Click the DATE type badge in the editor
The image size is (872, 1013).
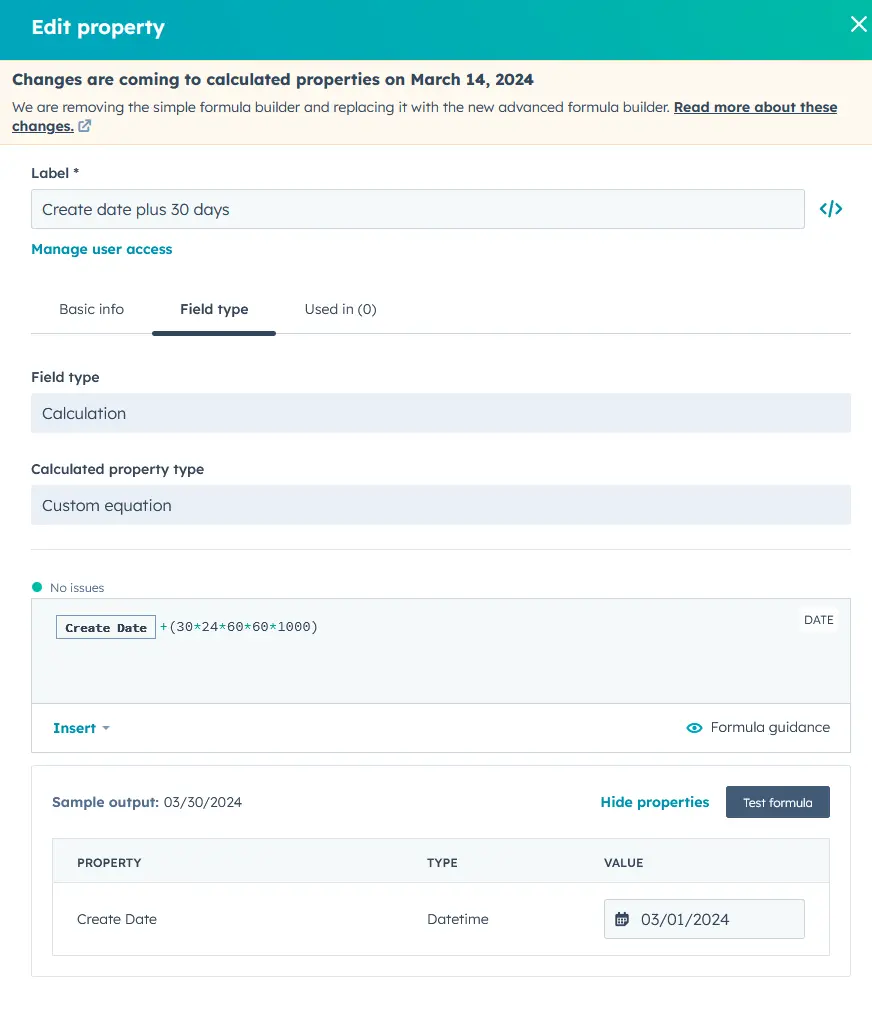tap(818, 620)
